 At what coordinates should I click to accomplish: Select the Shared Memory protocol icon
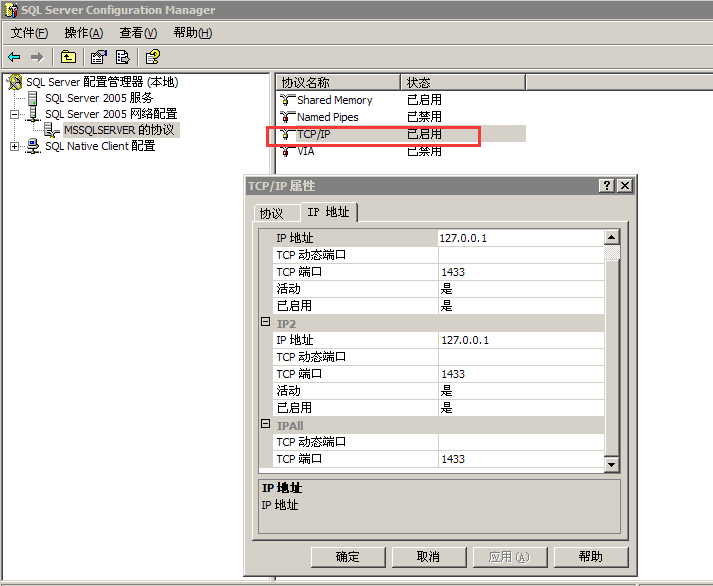coord(288,100)
